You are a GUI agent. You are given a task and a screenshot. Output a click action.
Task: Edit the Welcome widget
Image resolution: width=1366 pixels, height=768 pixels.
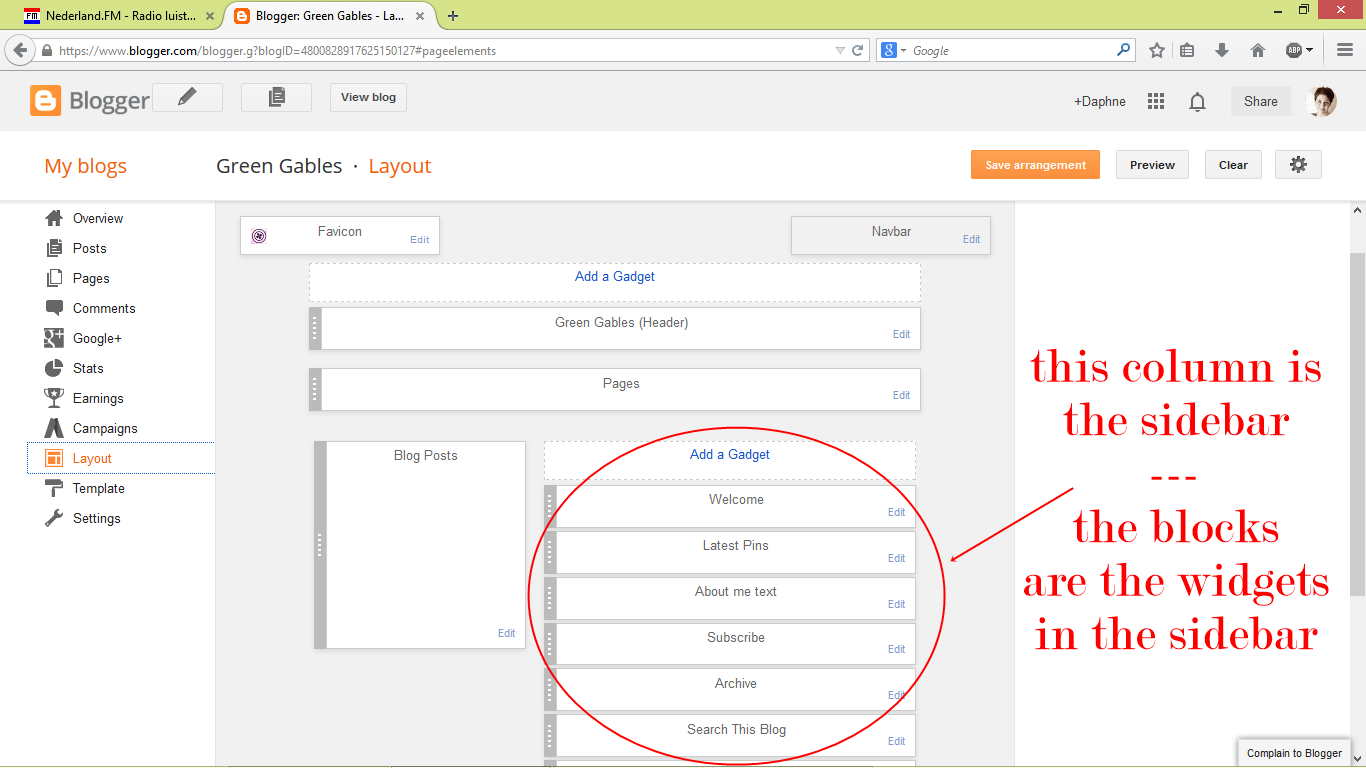[x=895, y=512]
